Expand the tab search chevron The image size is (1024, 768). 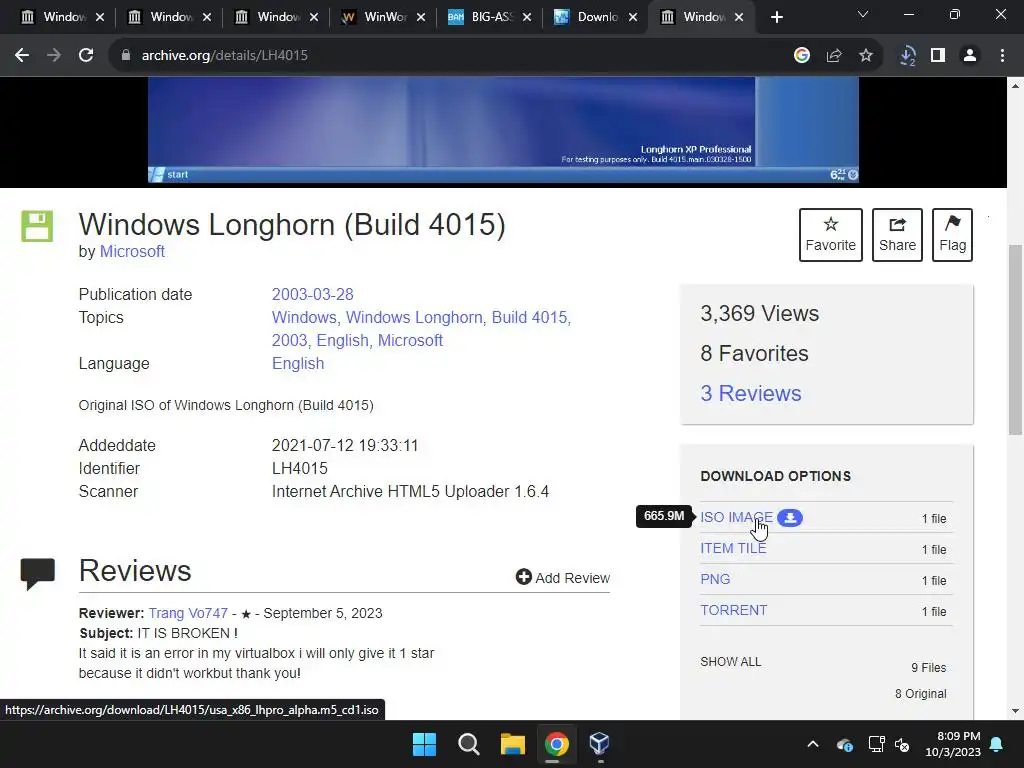coord(863,14)
